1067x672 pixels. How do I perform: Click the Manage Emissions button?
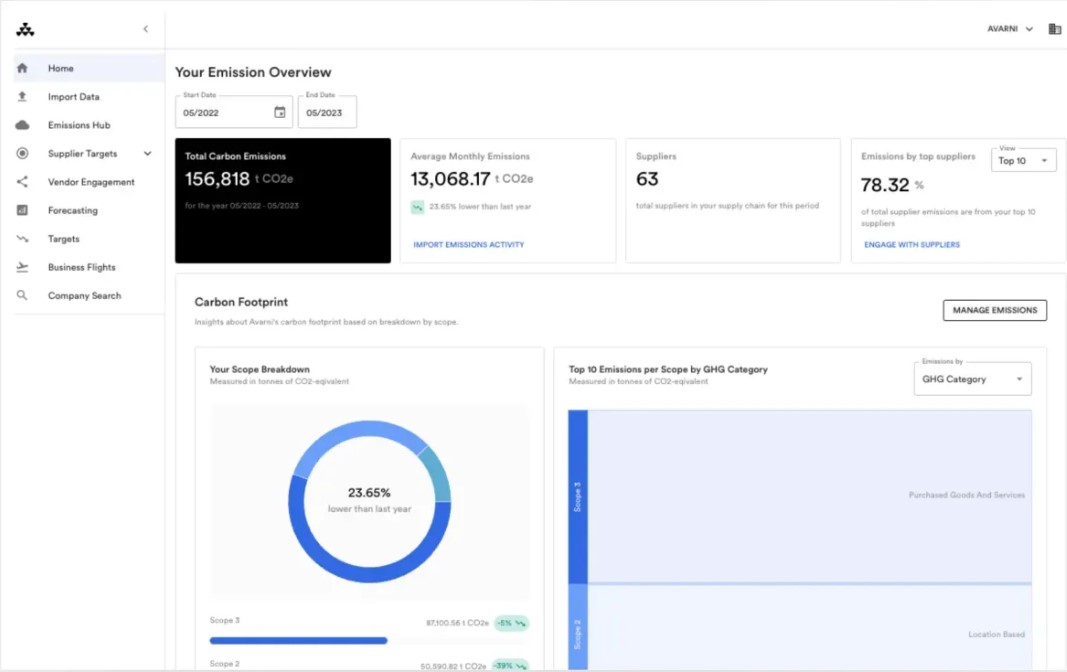994,311
